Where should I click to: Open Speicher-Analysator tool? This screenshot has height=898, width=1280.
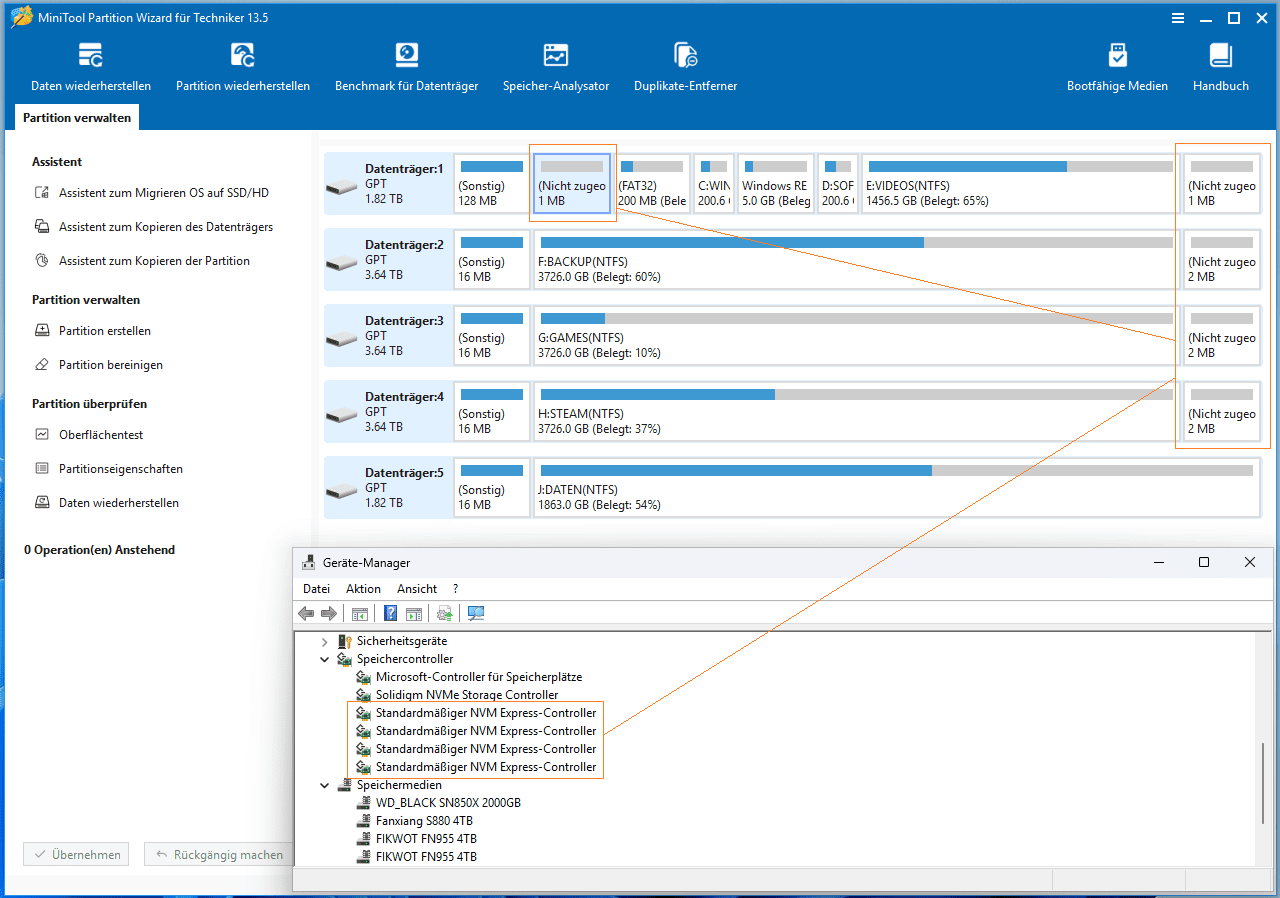[x=556, y=67]
